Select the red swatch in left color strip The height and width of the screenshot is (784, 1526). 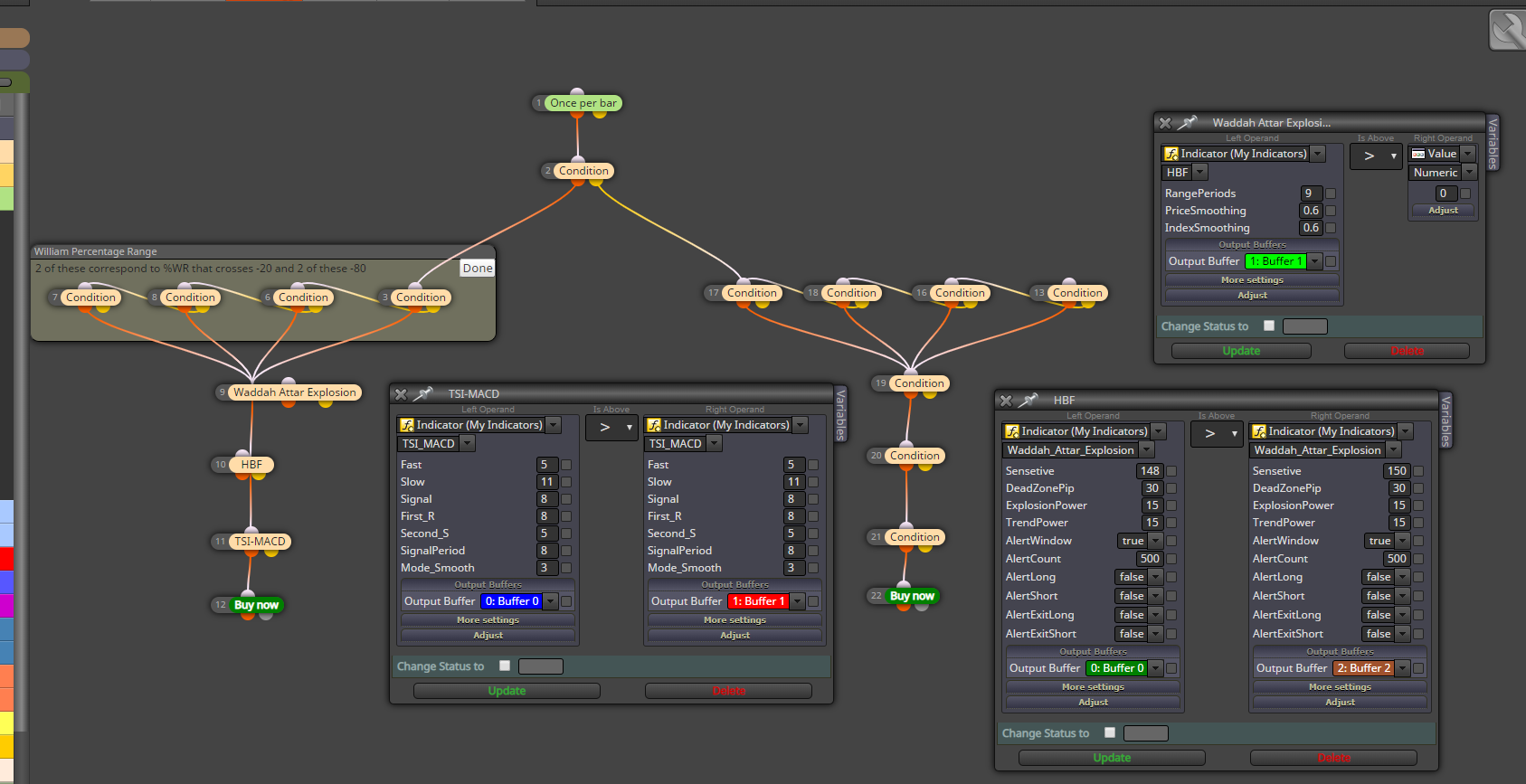pyautogui.click(x=6, y=559)
